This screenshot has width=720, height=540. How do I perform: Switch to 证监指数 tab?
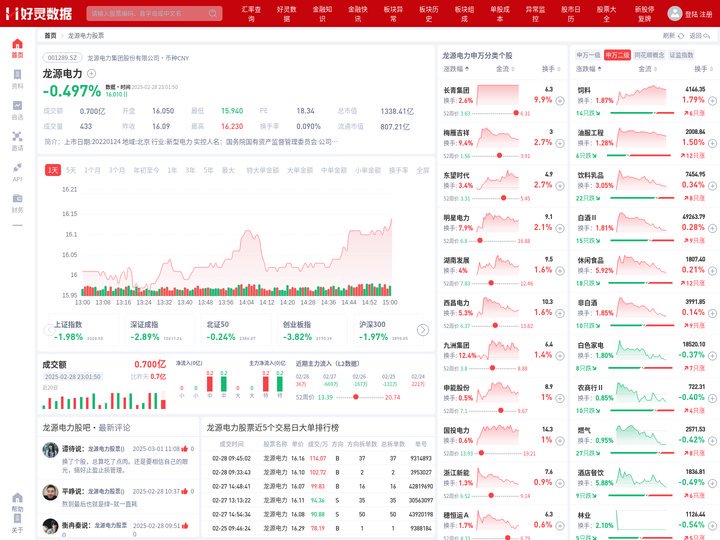click(681, 55)
